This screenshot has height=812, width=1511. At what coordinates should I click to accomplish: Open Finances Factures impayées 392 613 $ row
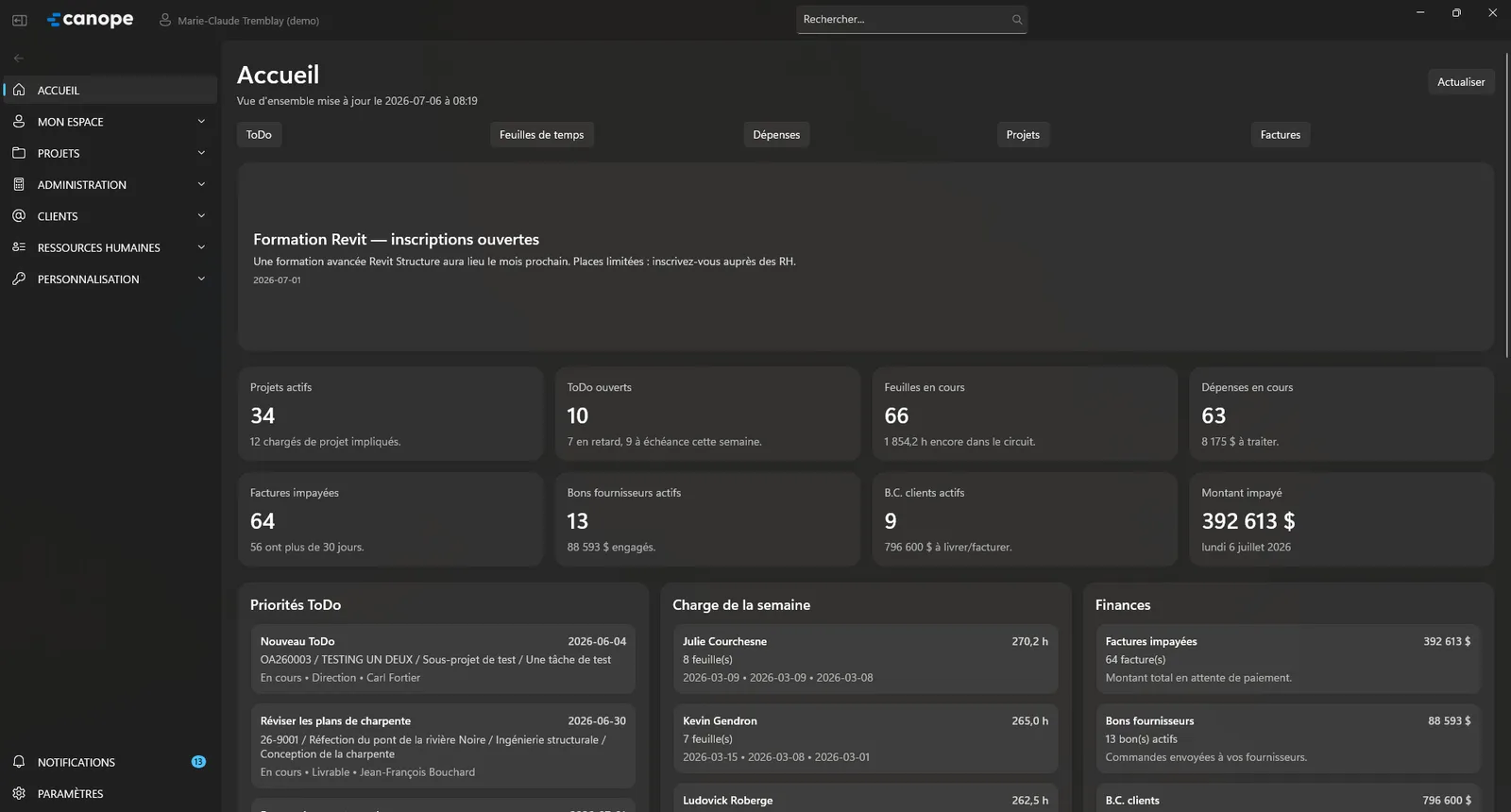point(1288,659)
